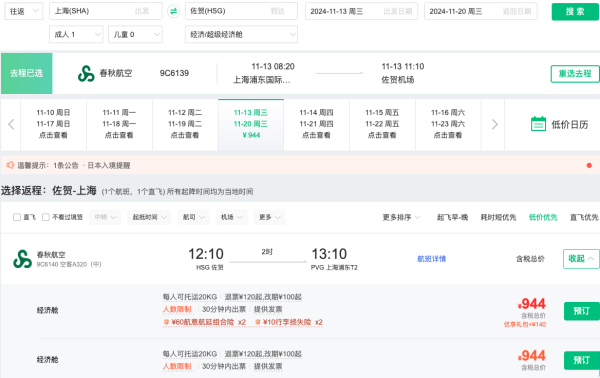Image resolution: width=600 pixels, height=378 pixels.
Task: Collapse fares with the 收起 button
Action: point(581,259)
